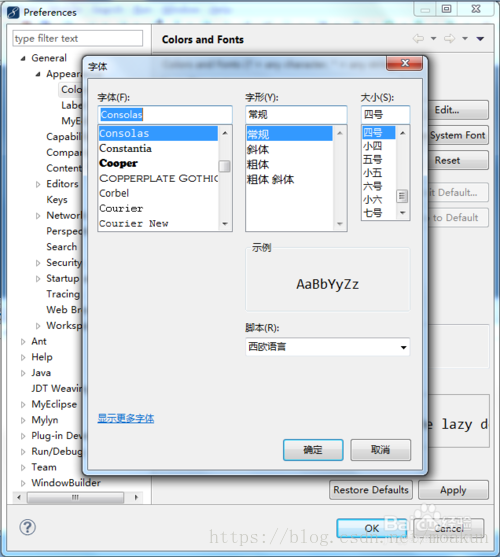The height and width of the screenshot is (557, 500).
Task: Expand the Team tree node
Action: click(x=23, y=467)
